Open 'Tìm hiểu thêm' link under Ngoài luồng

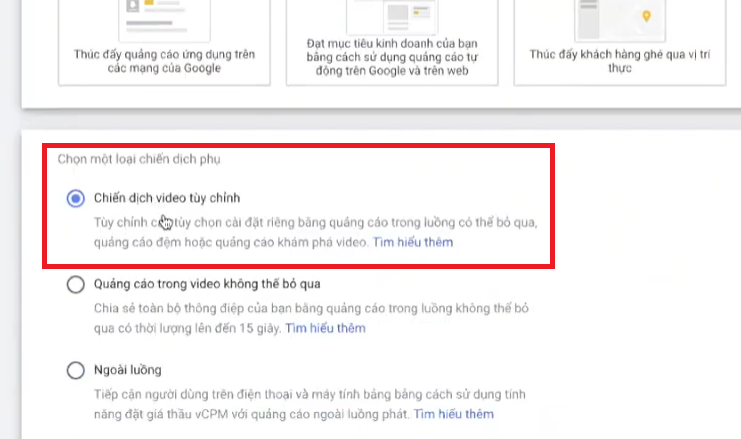pos(453,414)
